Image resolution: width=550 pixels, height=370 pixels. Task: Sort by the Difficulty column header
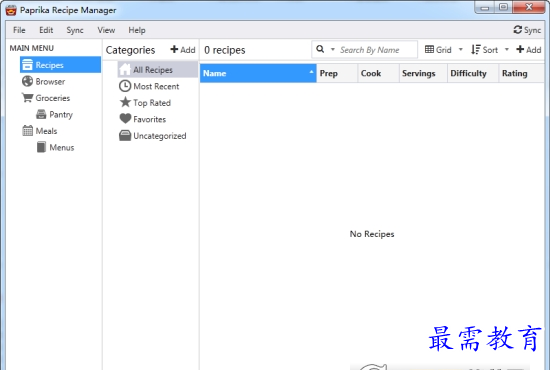click(473, 73)
